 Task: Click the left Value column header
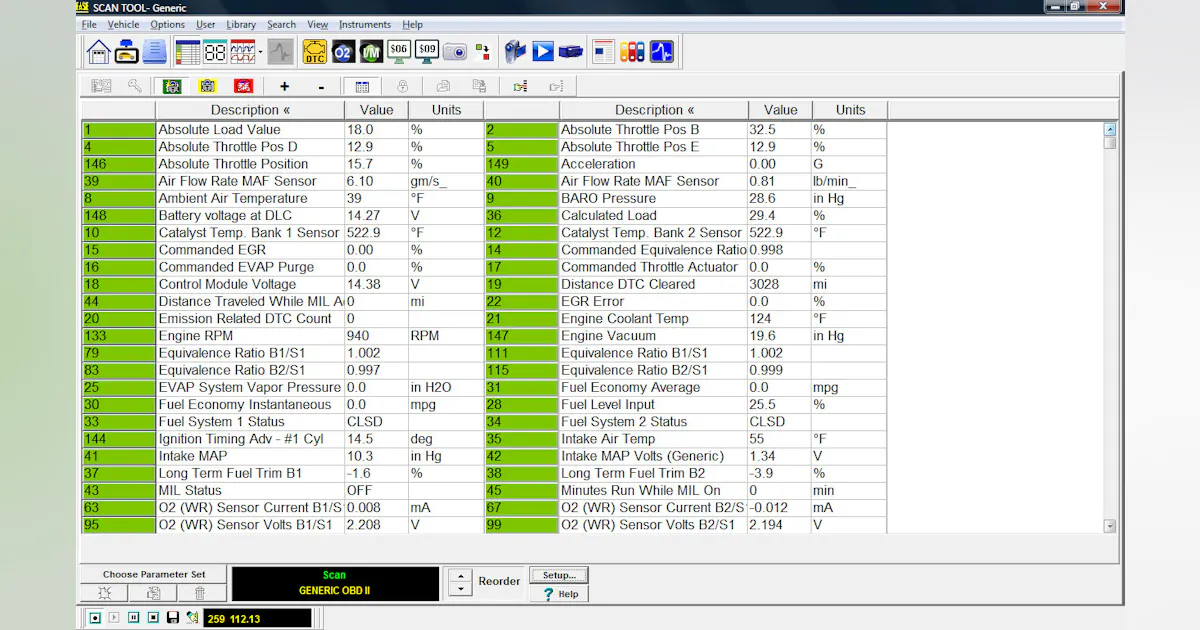pos(377,110)
